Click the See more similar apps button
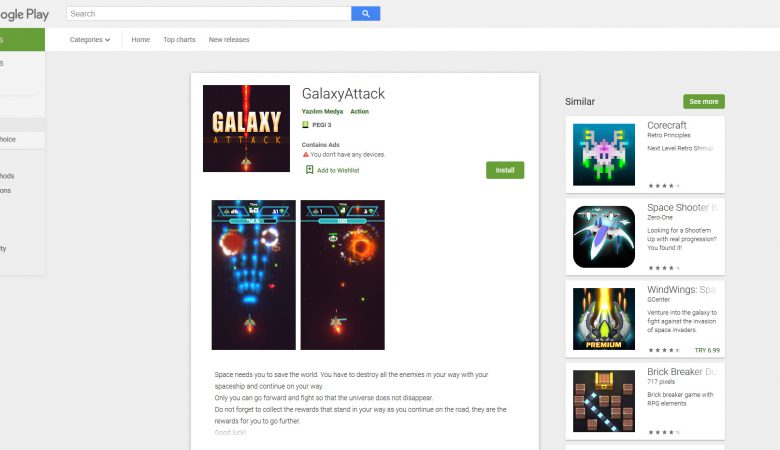The width and height of the screenshot is (780, 450). click(704, 101)
